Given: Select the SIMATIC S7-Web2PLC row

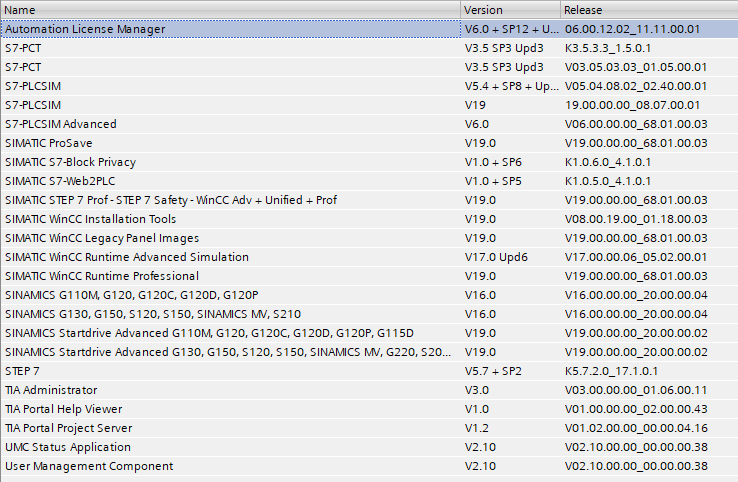Looking at the screenshot, I should (x=369, y=181).
